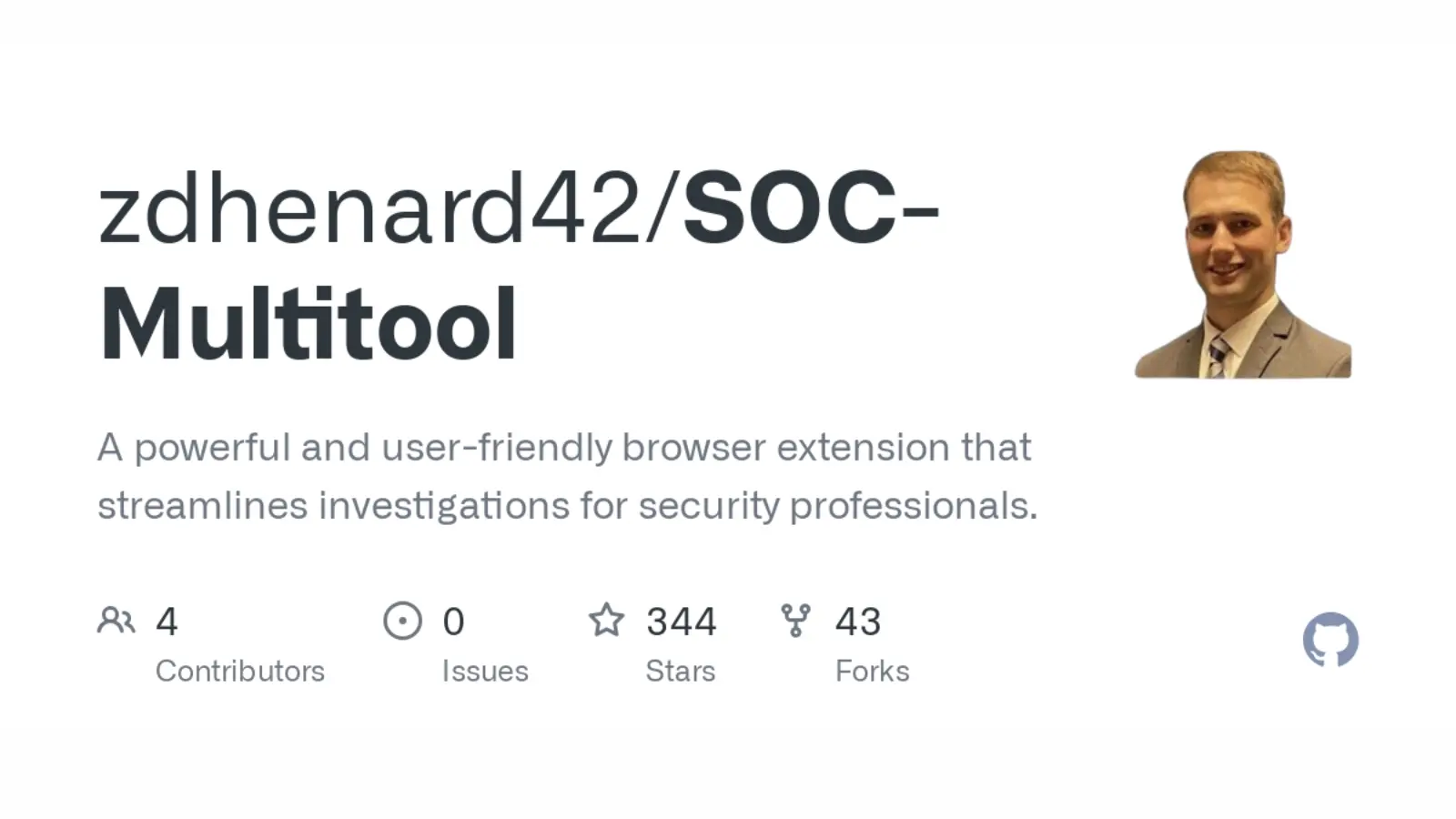Click the Issues circle-dot icon
Screen dimensions: 1456x819
click(402, 621)
